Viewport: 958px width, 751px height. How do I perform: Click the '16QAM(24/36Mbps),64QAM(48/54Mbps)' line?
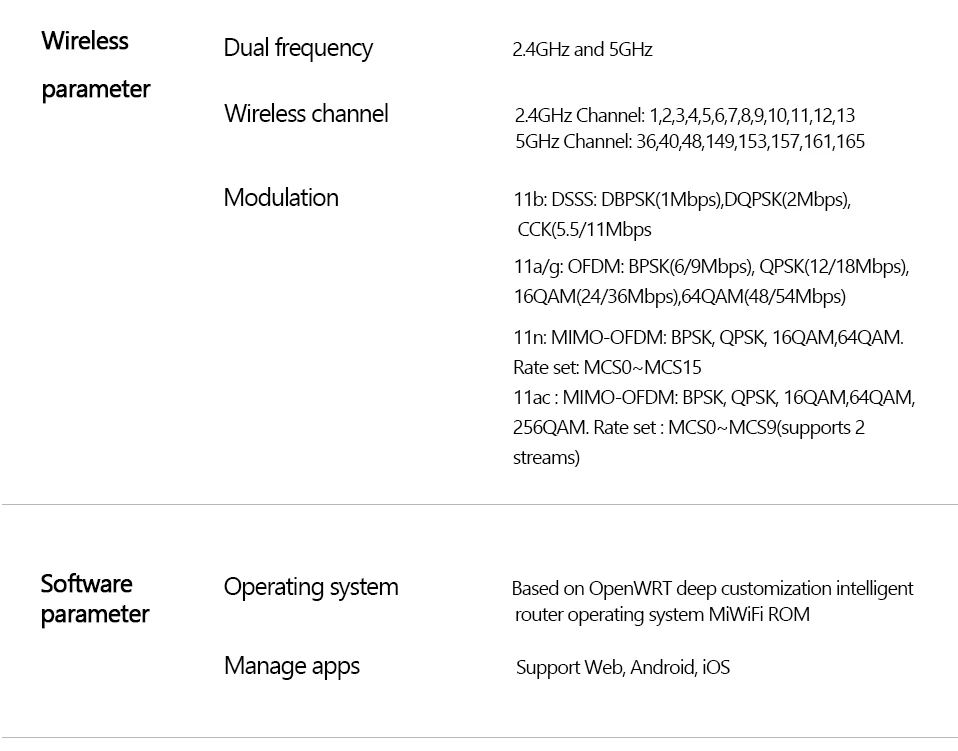click(679, 297)
